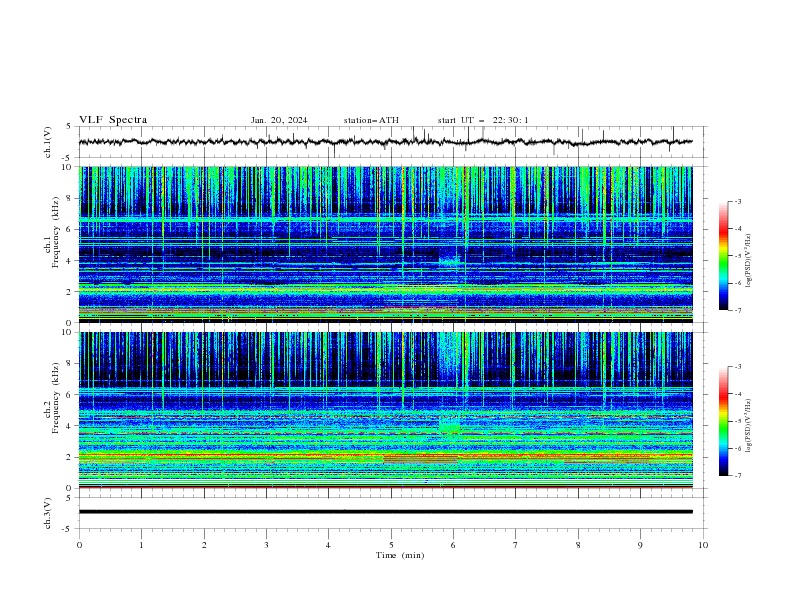Click the ch.1 voltage waveform trace
This screenshot has height=612, width=792.
(x=385, y=142)
